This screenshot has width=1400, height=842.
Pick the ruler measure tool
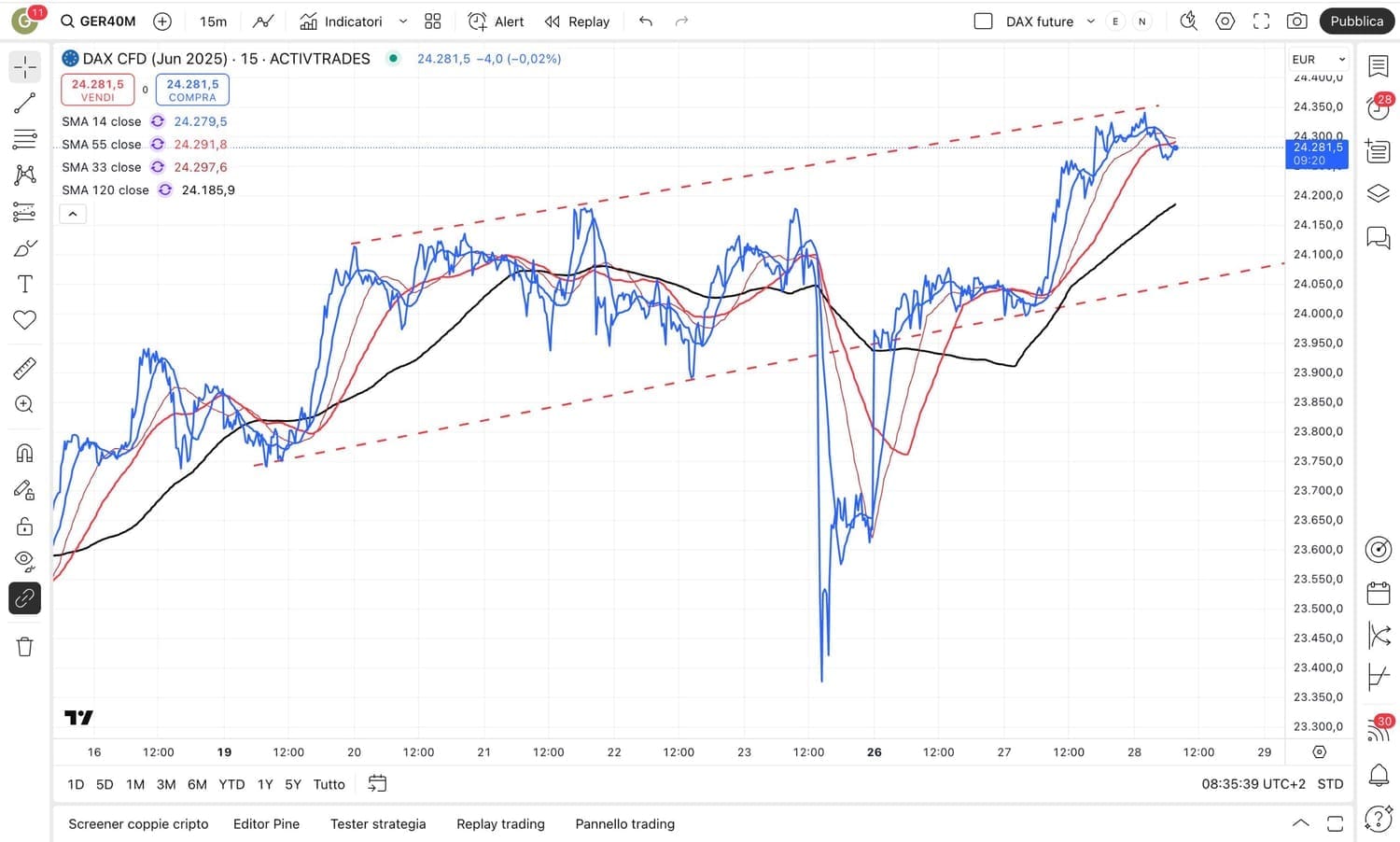click(25, 369)
